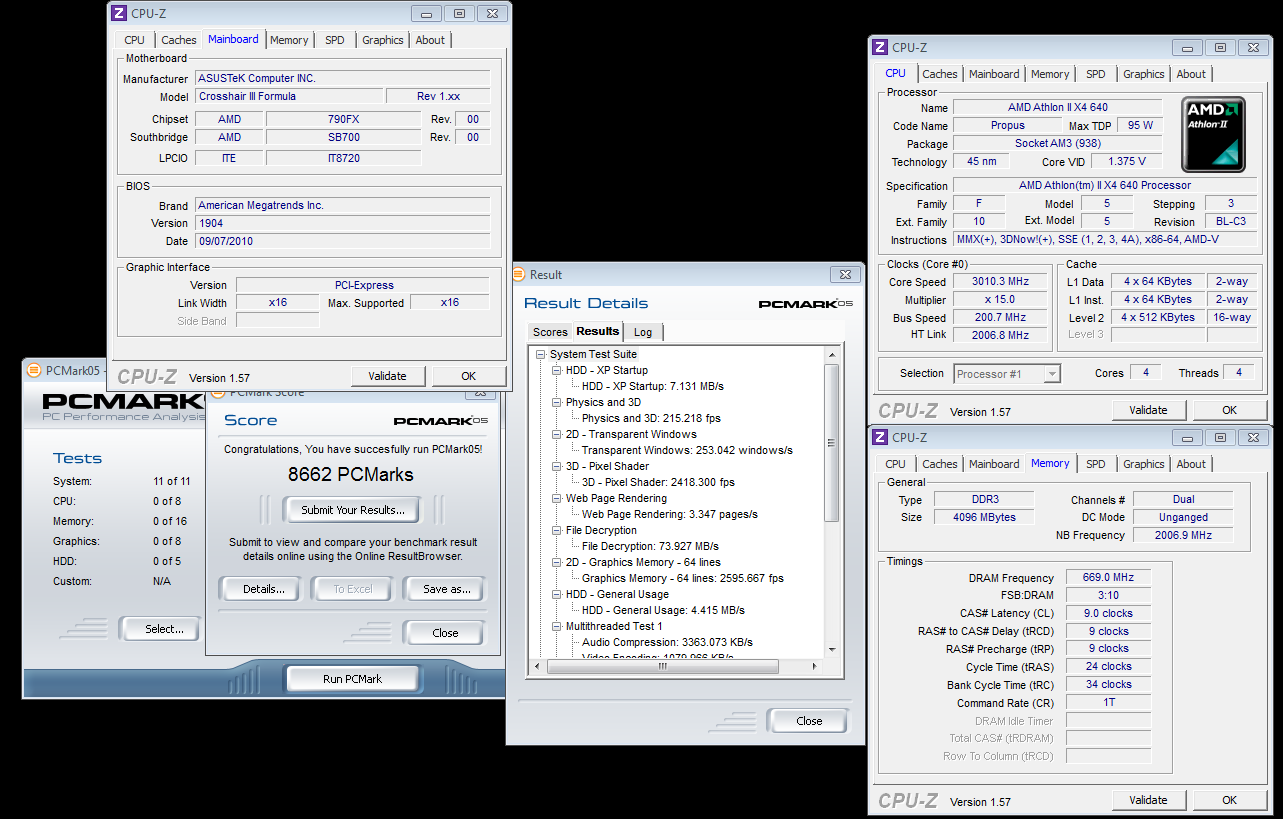Select 'Web Page Rendering: 3.347 pages/s' row
1283x819 pixels.
(669, 514)
